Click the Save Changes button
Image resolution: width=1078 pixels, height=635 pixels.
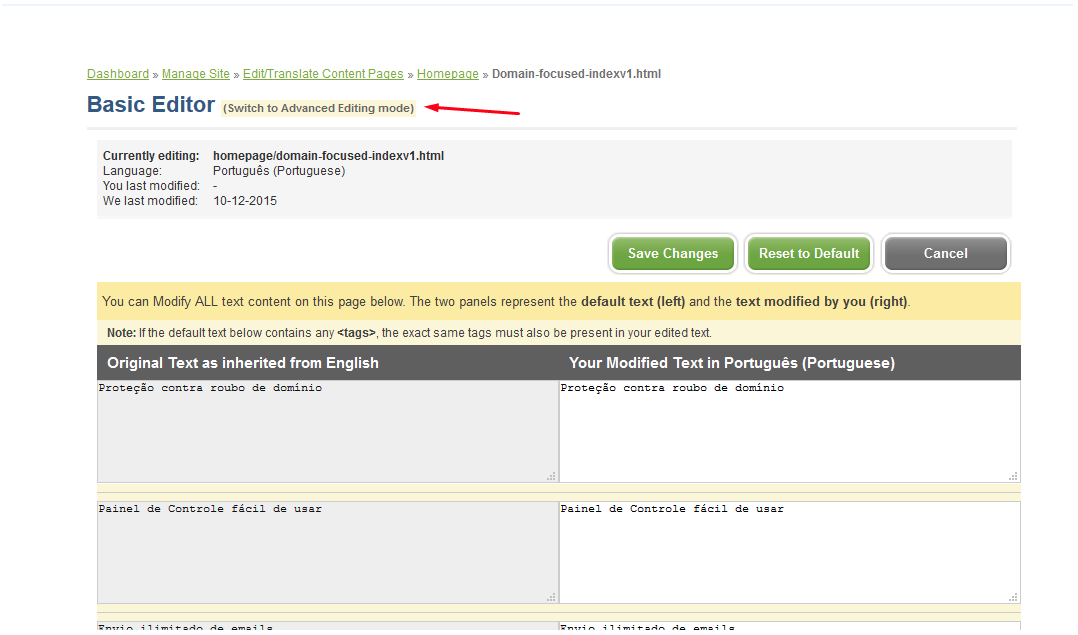[x=672, y=254]
